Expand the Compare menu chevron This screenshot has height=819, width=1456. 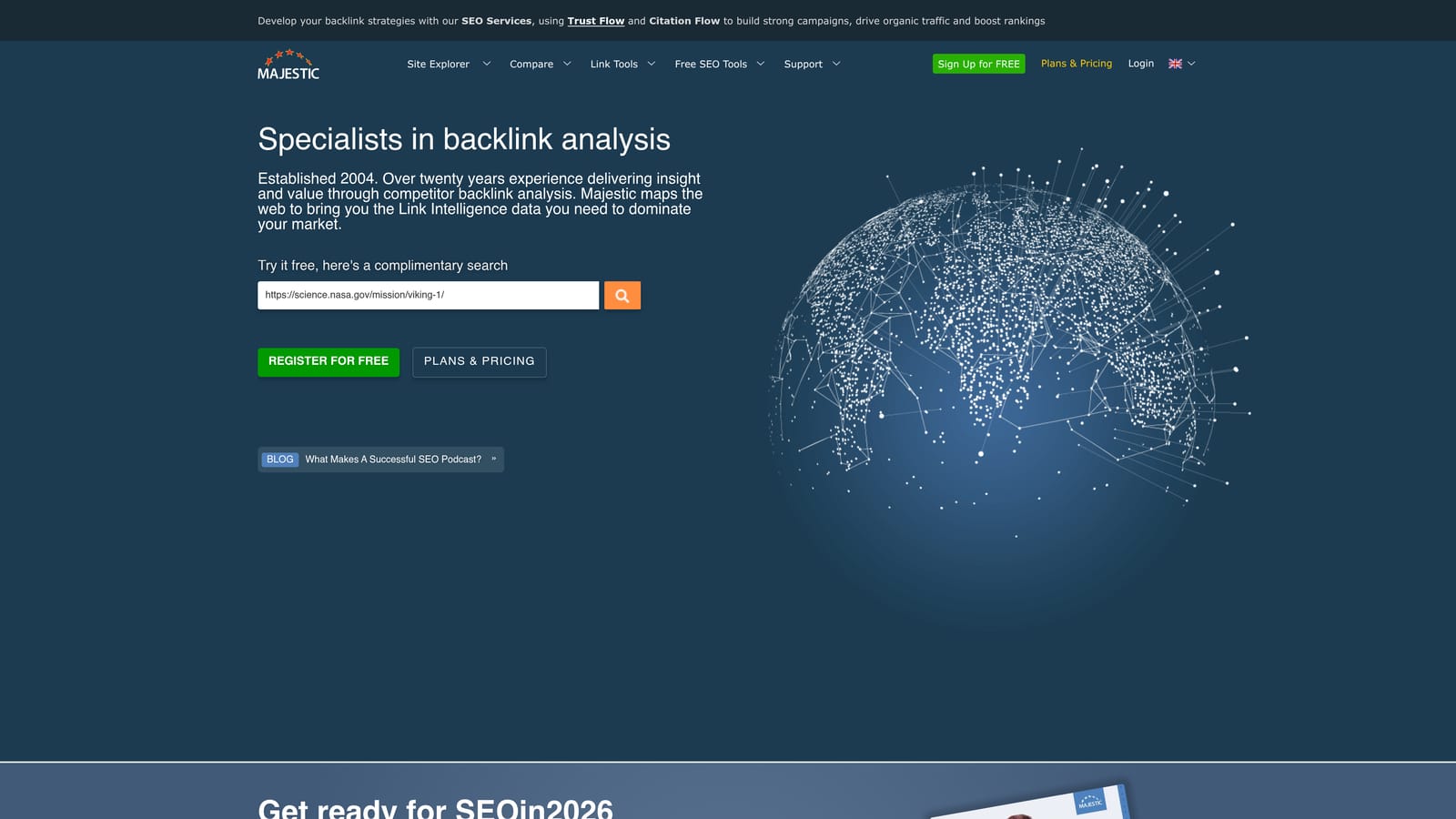(x=567, y=64)
